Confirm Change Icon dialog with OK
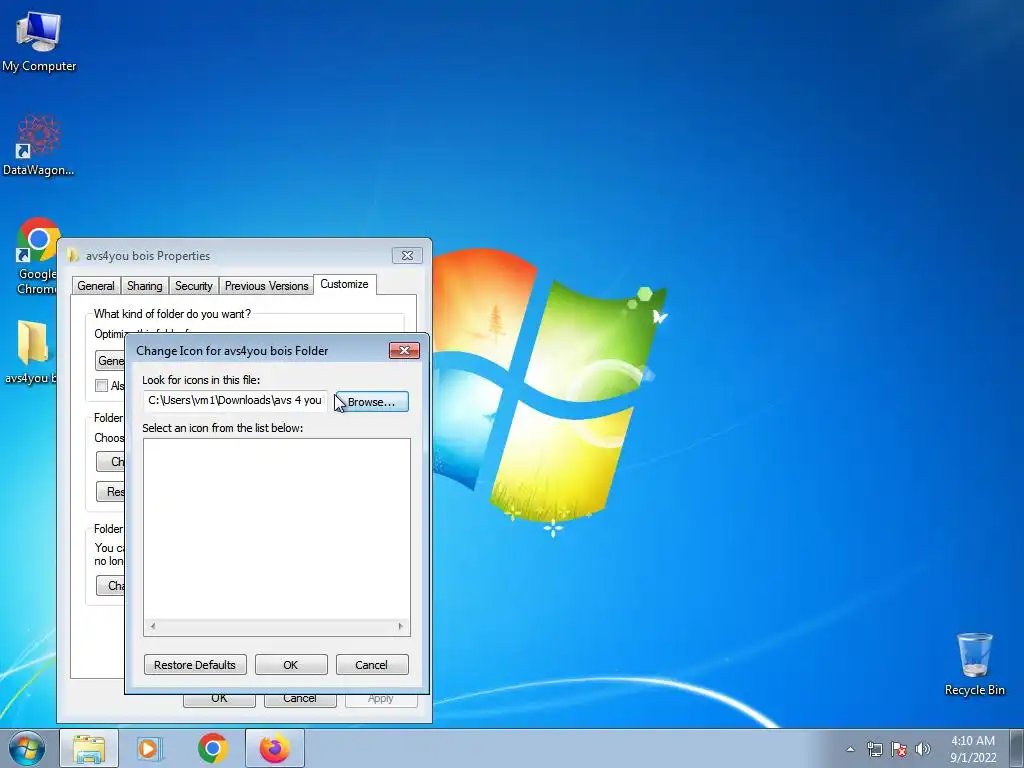This screenshot has height=768, width=1024. tap(291, 665)
